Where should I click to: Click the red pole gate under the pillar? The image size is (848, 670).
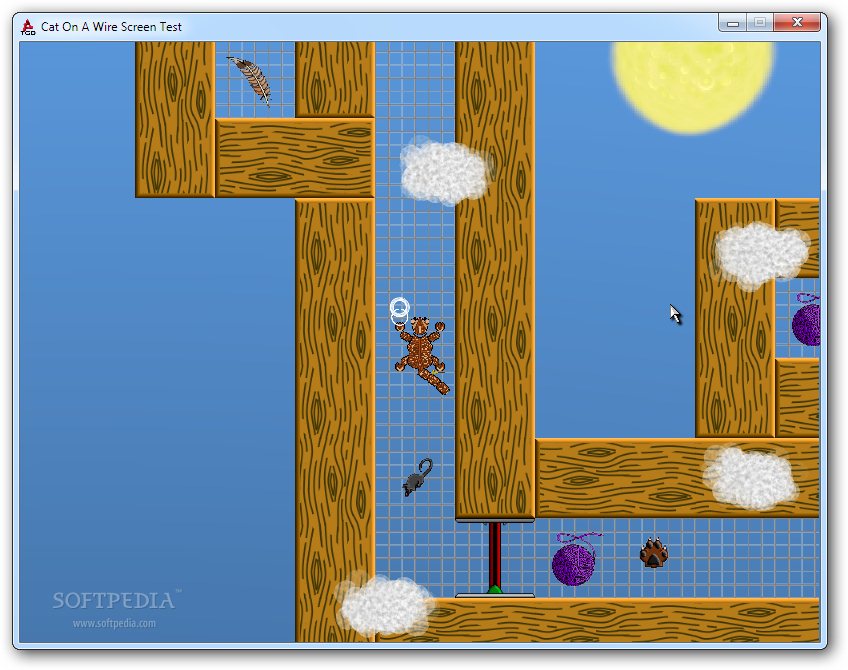coord(494,556)
